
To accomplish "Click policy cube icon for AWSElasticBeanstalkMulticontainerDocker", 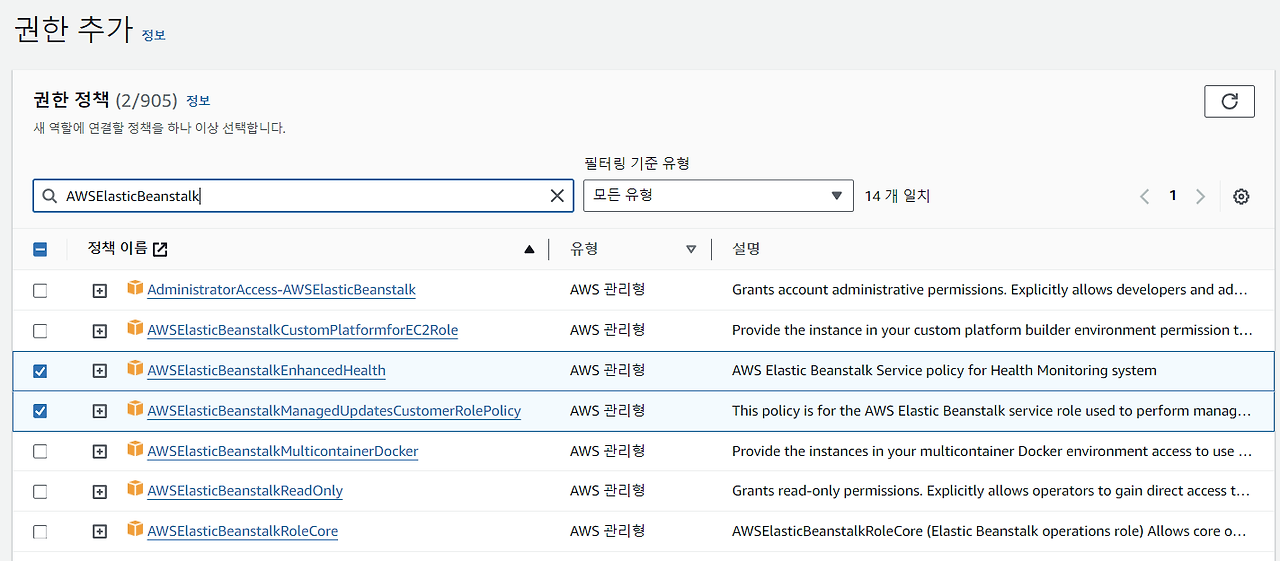I will 135,449.
